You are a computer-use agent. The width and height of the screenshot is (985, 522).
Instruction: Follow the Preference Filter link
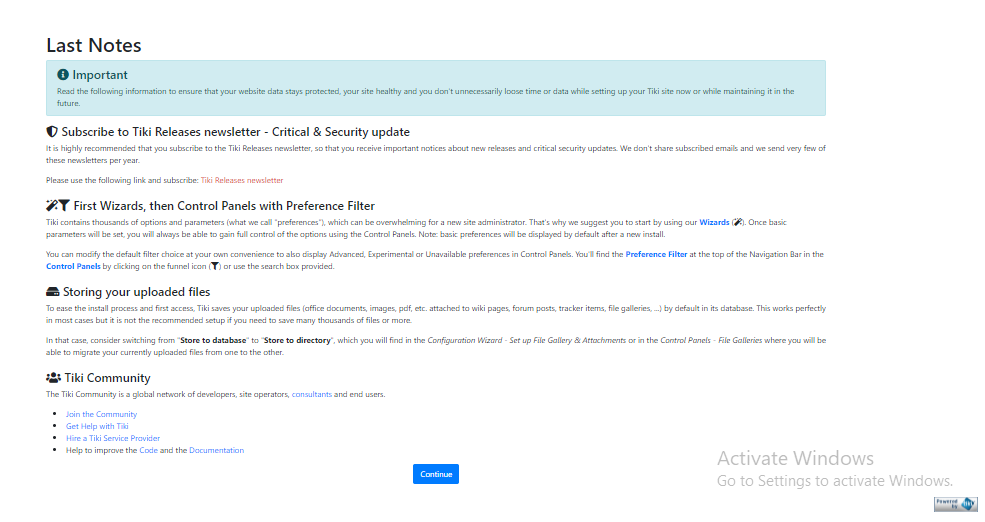point(656,255)
